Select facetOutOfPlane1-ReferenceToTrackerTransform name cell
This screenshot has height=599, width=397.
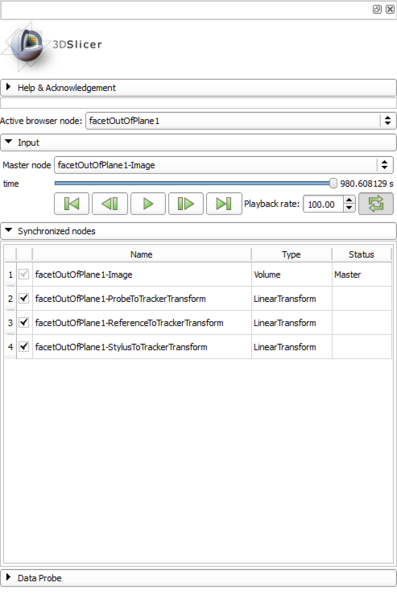pyautogui.click(x=142, y=323)
